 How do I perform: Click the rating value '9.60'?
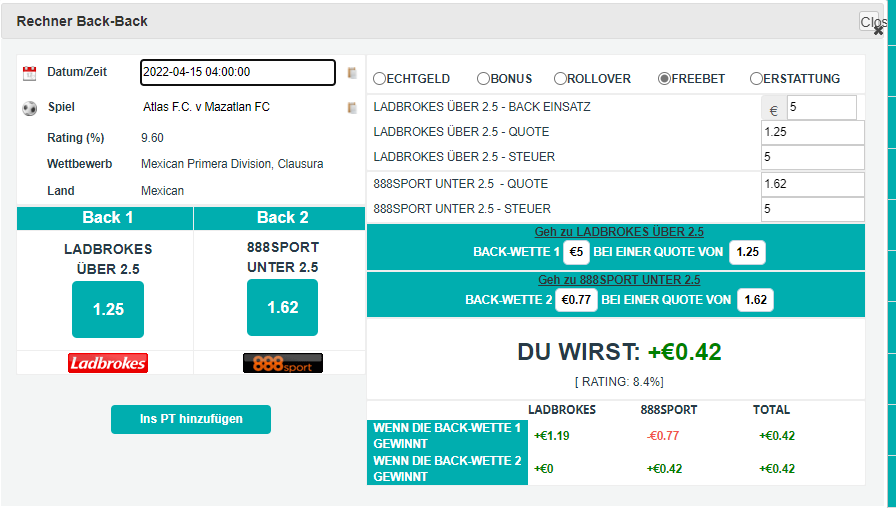click(152, 138)
